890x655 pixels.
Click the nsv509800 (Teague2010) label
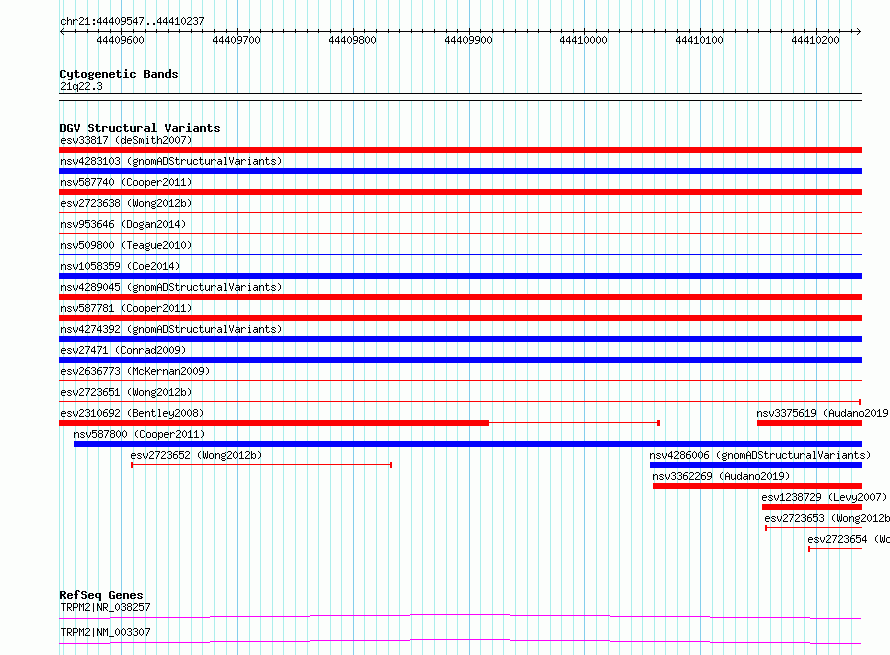tap(126, 245)
